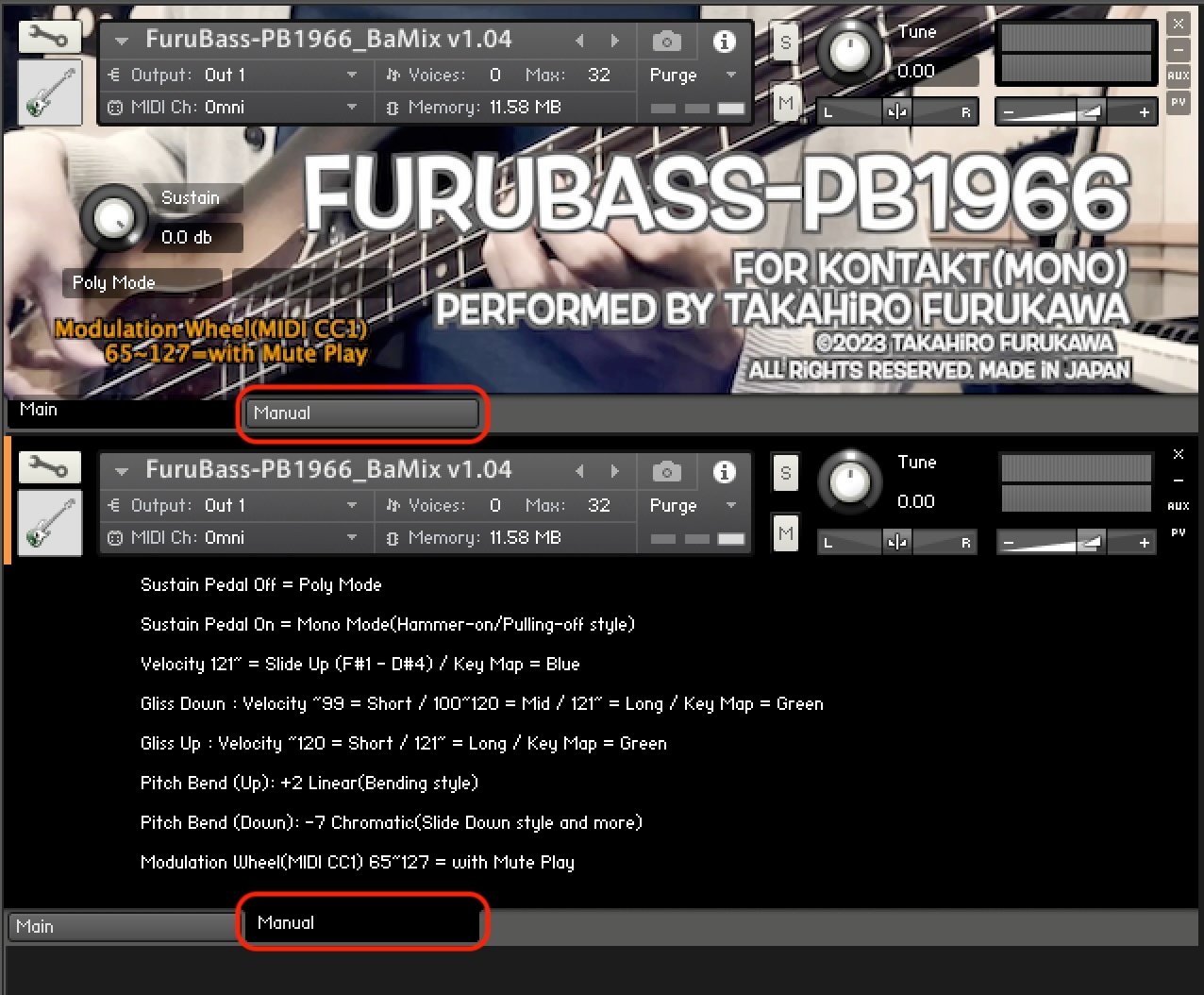Click Max voices value 32, bottom instrument
This screenshot has width=1204, height=995.
(599, 505)
